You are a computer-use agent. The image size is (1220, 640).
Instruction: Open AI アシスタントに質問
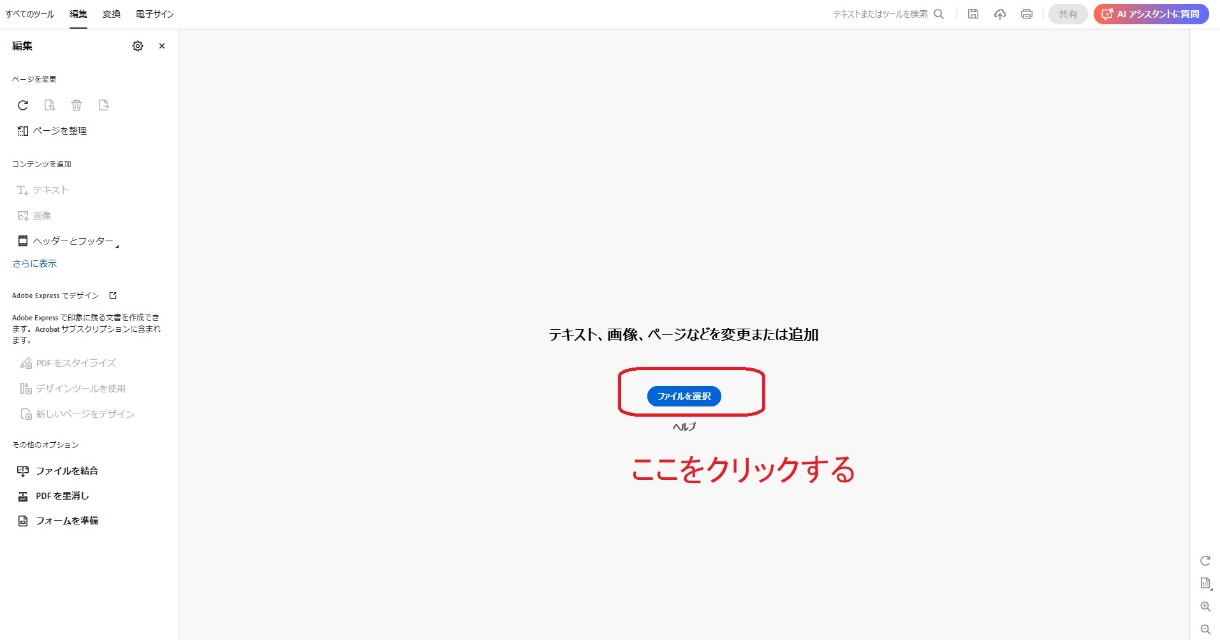click(1150, 14)
